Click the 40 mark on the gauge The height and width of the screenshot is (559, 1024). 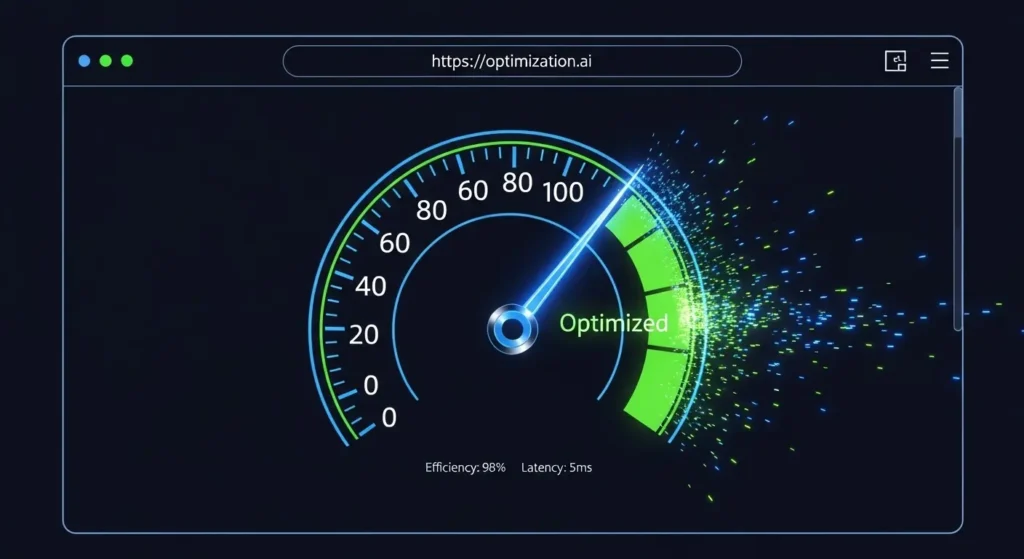(371, 287)
